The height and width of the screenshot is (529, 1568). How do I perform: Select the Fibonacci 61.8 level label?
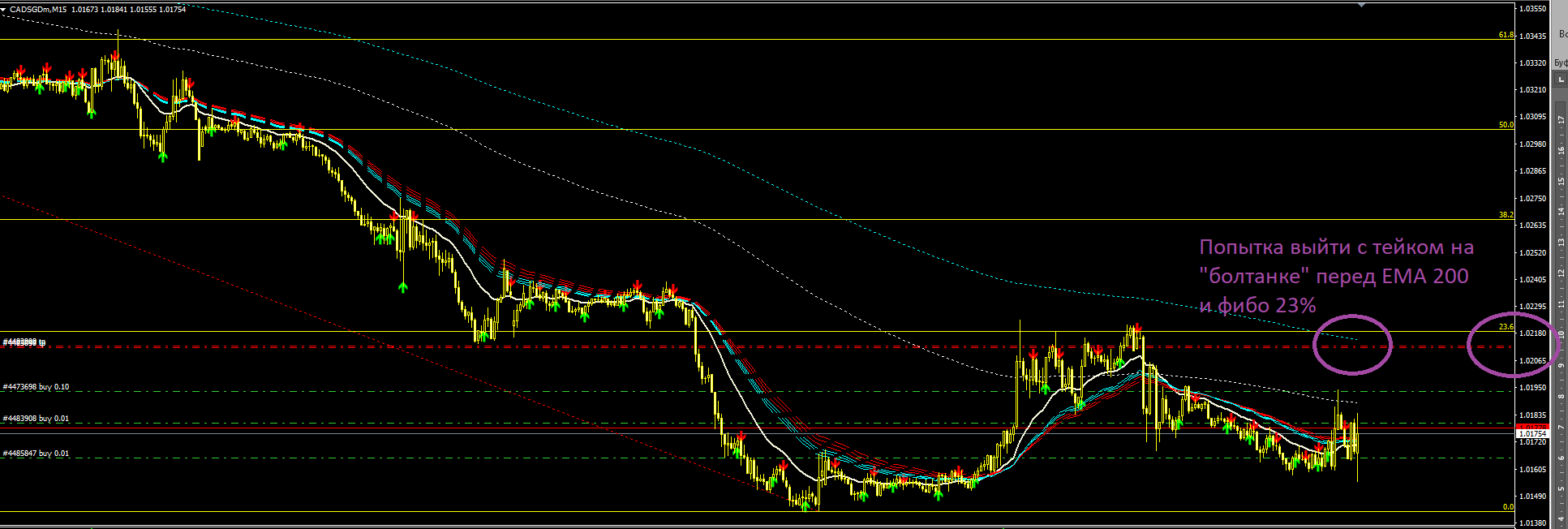[x=1506, y=35]
